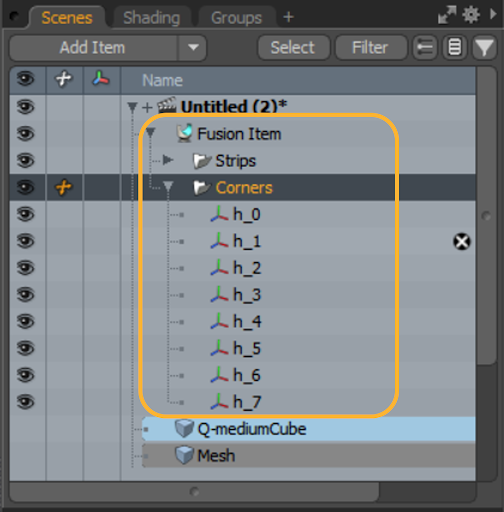
Task: Toggle visibility eye for h_7
Action: [26, 402]
